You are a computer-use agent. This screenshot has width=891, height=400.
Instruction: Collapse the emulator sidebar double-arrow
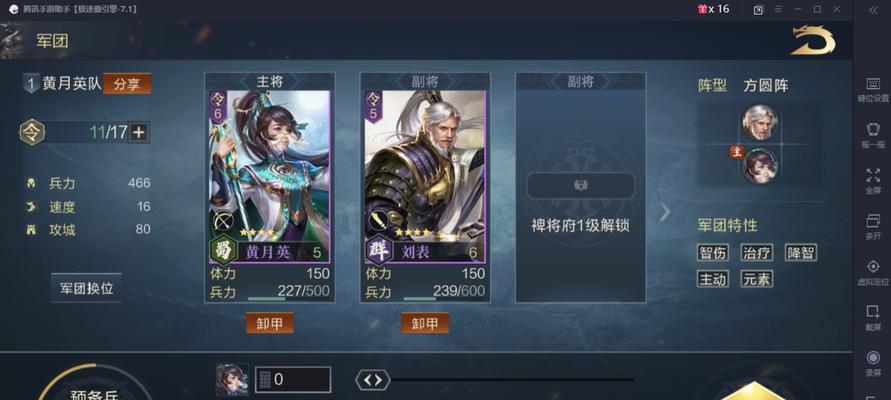[873, 10]
